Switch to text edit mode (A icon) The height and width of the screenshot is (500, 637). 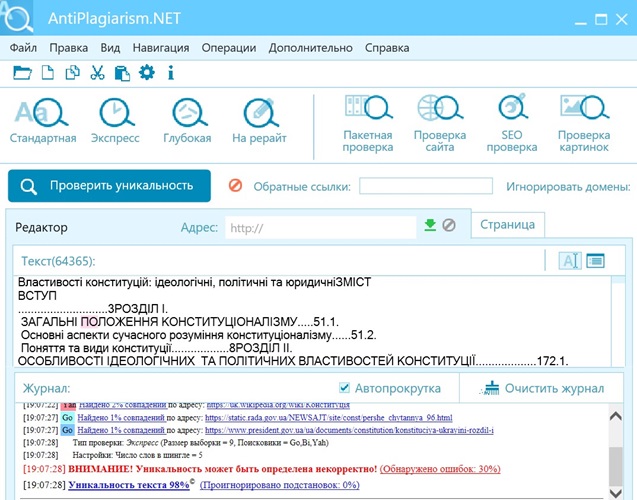pos(570,260)
